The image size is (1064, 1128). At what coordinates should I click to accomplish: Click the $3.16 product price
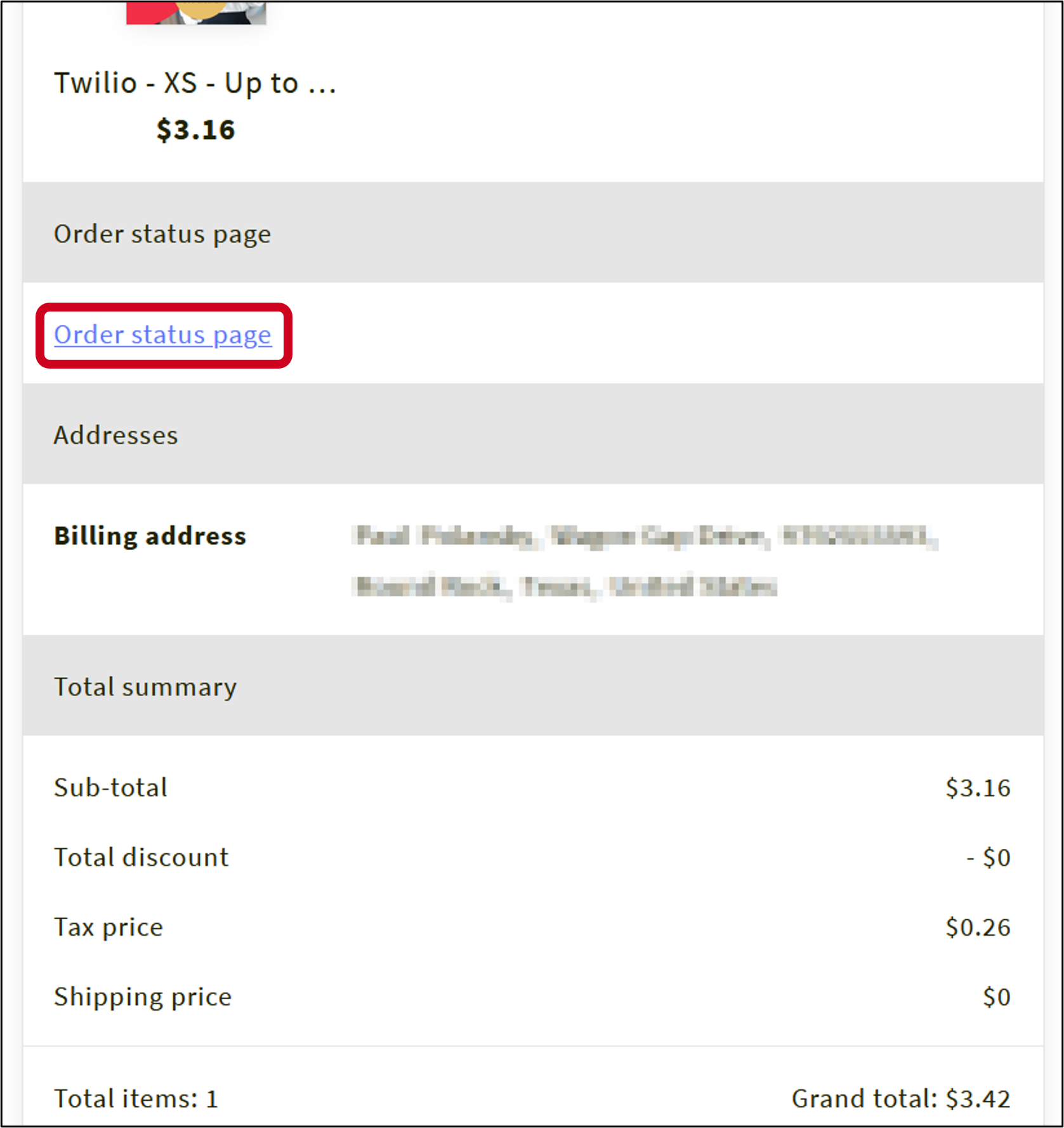[196, 130]
